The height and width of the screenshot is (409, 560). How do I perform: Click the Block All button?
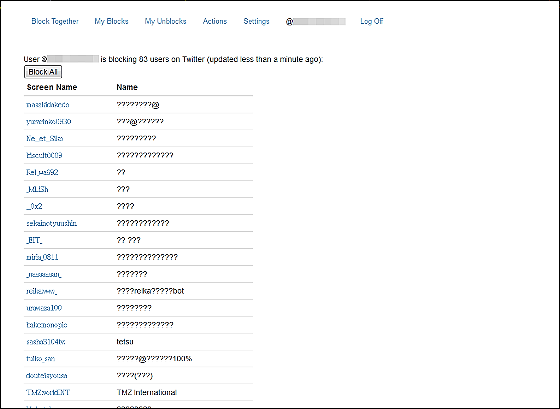(43, 72)
